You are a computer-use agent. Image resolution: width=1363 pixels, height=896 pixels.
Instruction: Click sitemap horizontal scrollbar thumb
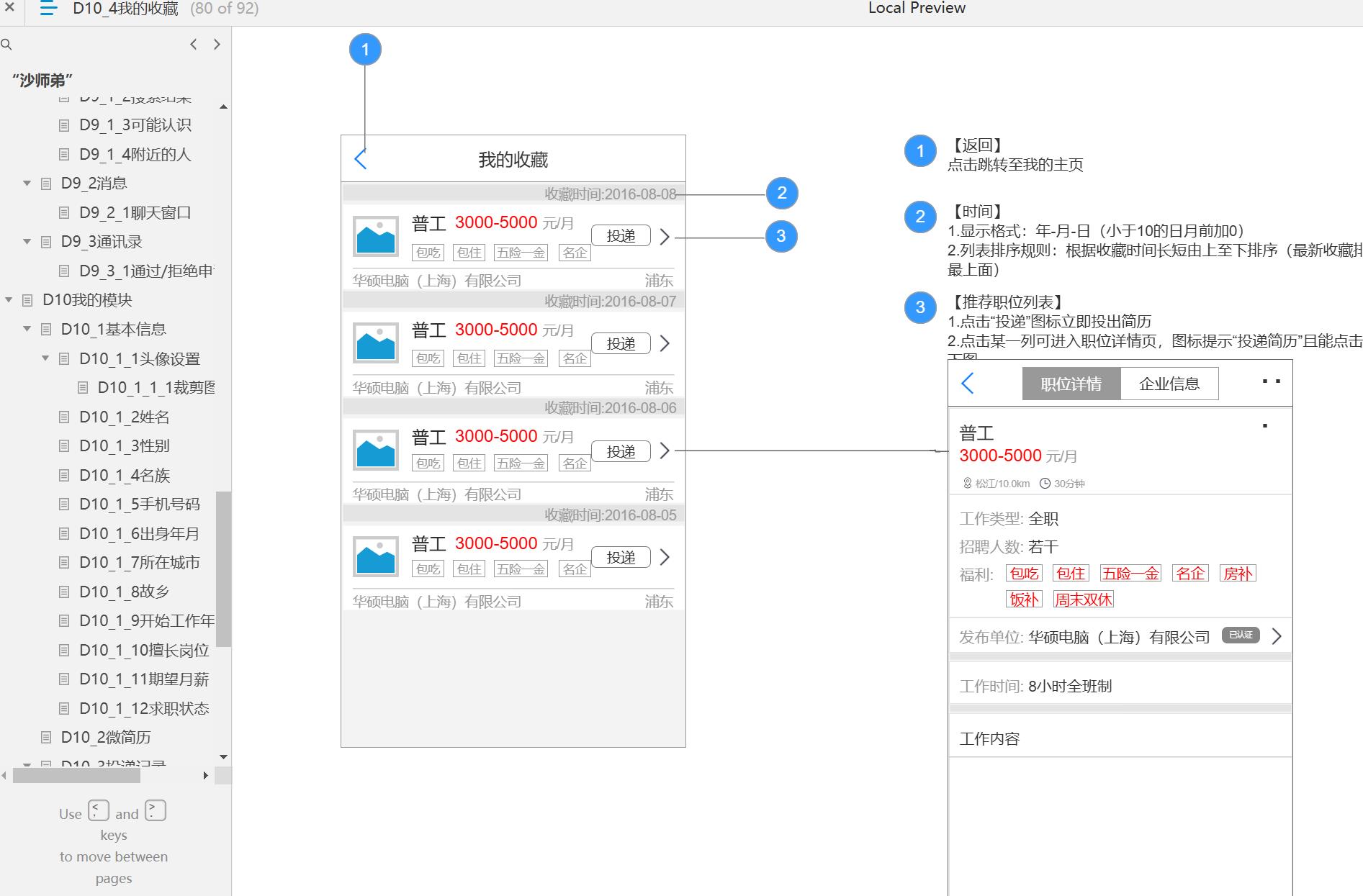click(76, 775)
